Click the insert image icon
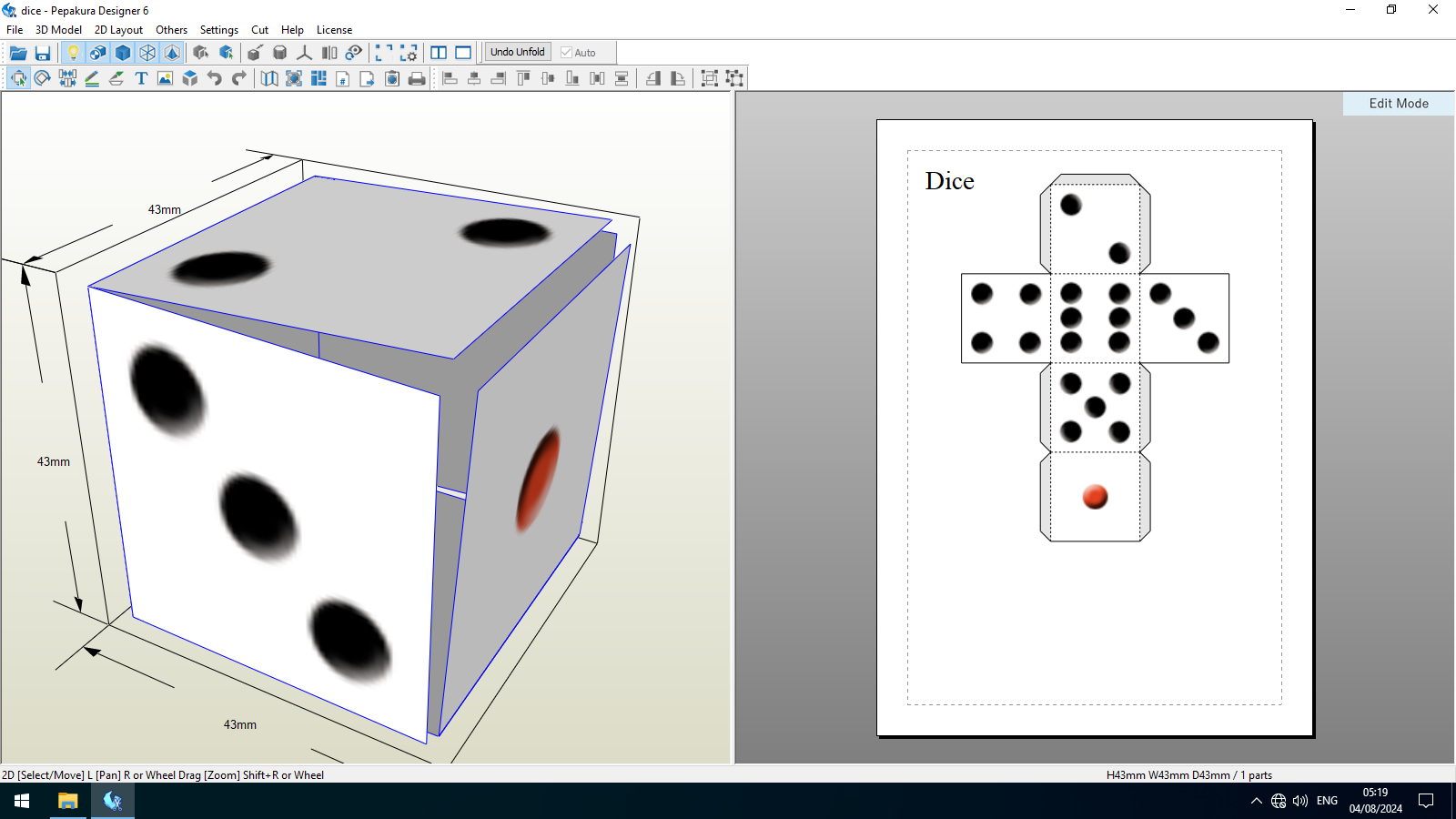 click(x=165, y=78)
